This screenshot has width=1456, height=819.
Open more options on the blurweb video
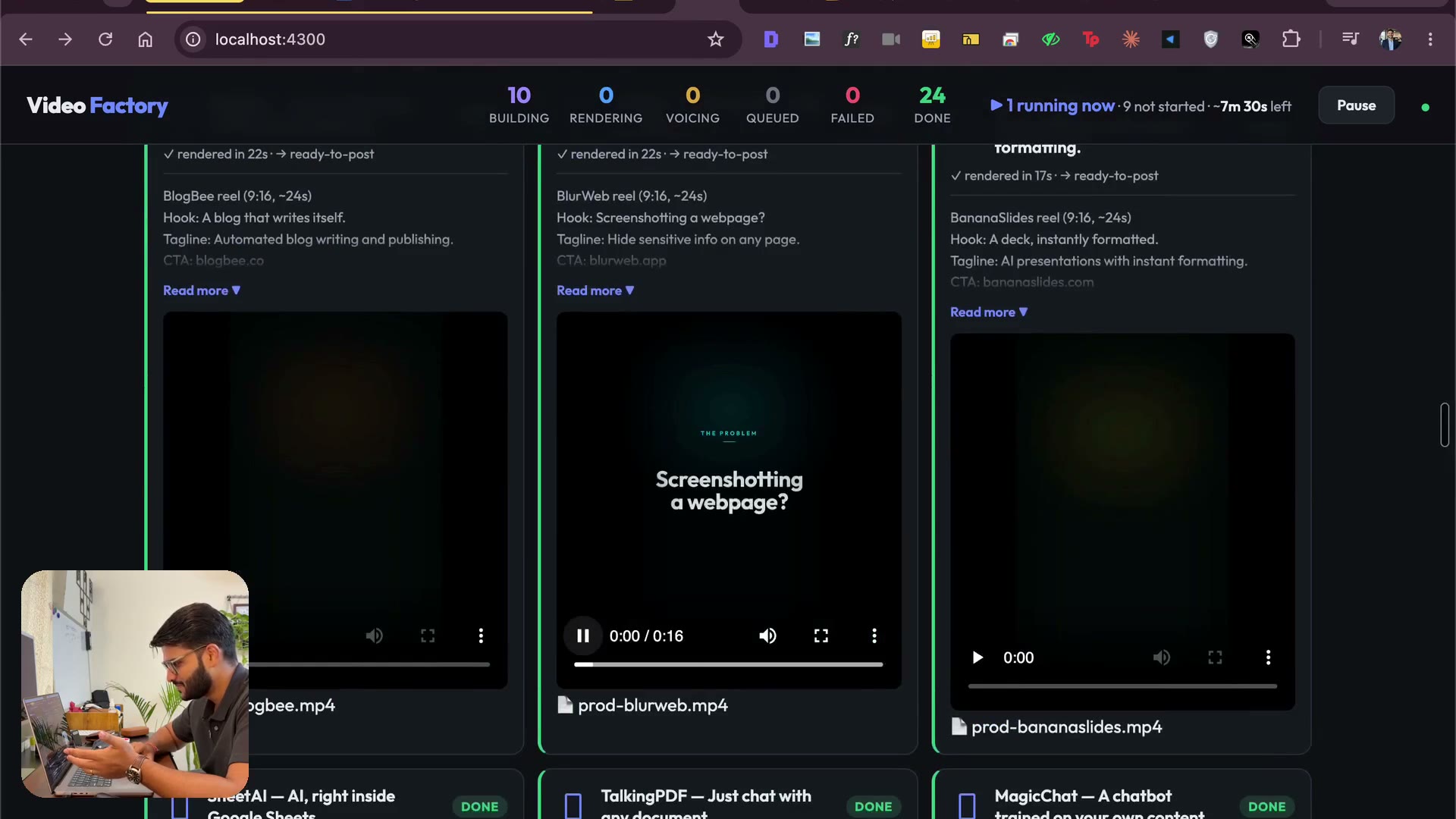pos(874,636)
